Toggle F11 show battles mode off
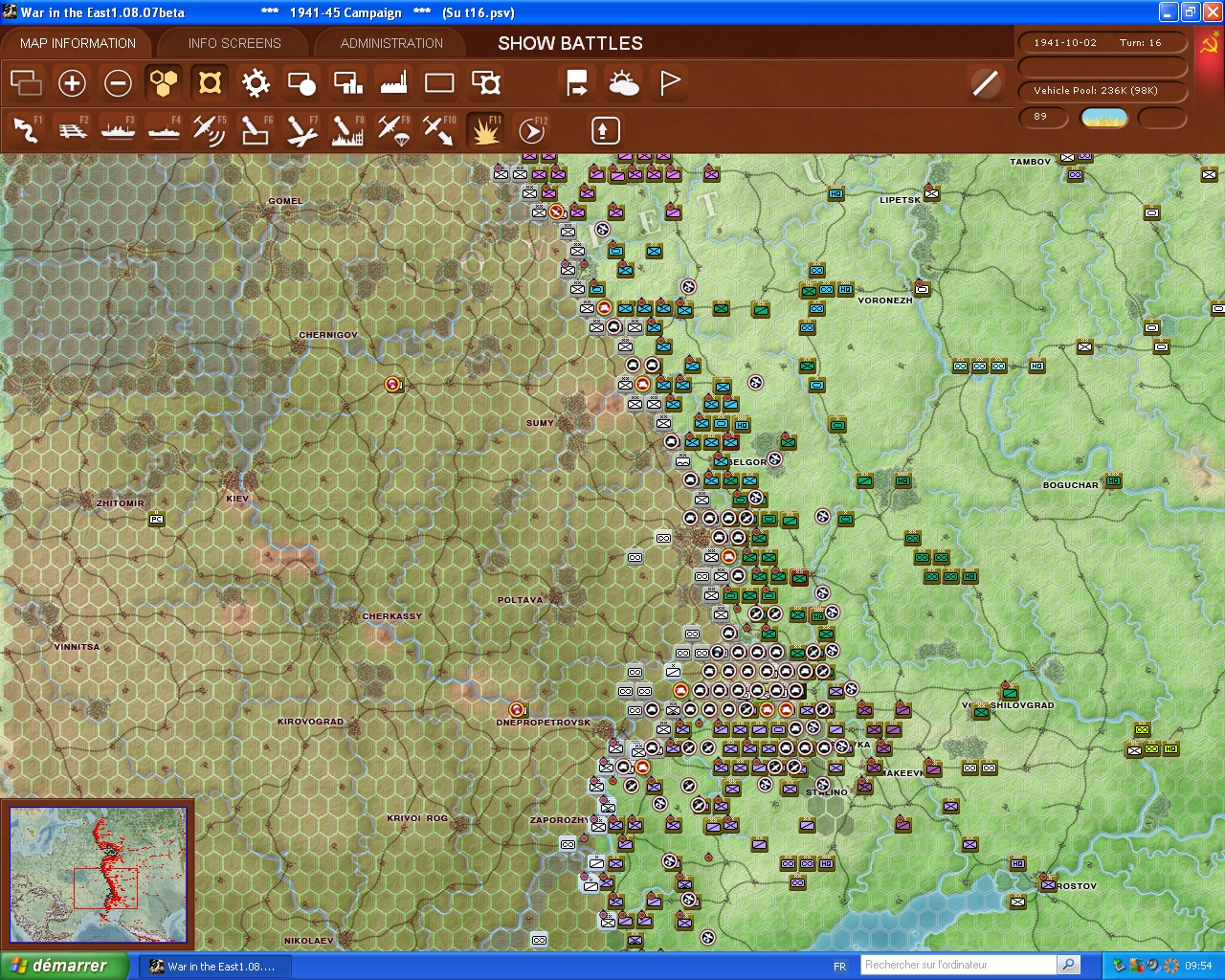The height and width of the screenshot is (980, 1225). [486, 130]
